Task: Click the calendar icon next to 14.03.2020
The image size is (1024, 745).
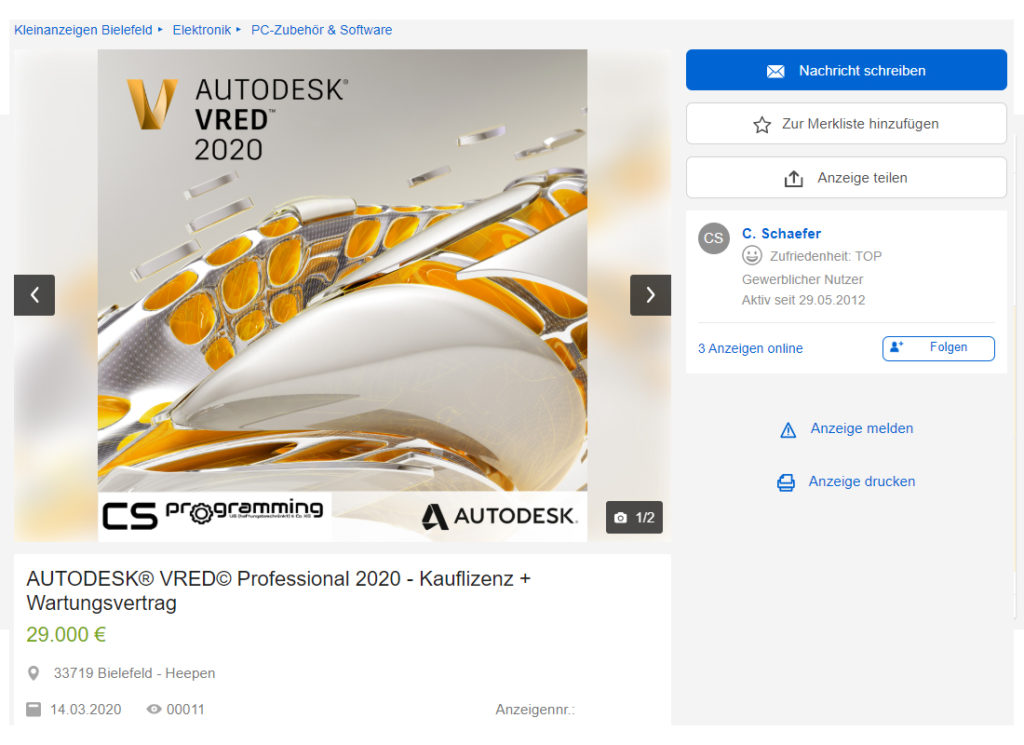Action: click(33, 710)
